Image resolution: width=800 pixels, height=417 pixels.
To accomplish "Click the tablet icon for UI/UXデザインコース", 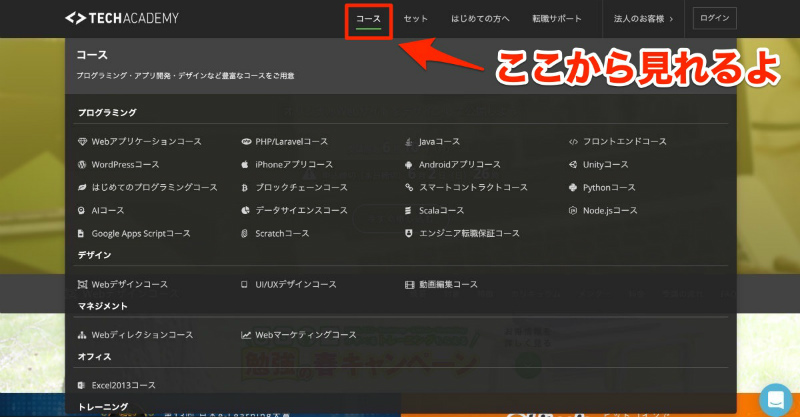I will point(244,285).
